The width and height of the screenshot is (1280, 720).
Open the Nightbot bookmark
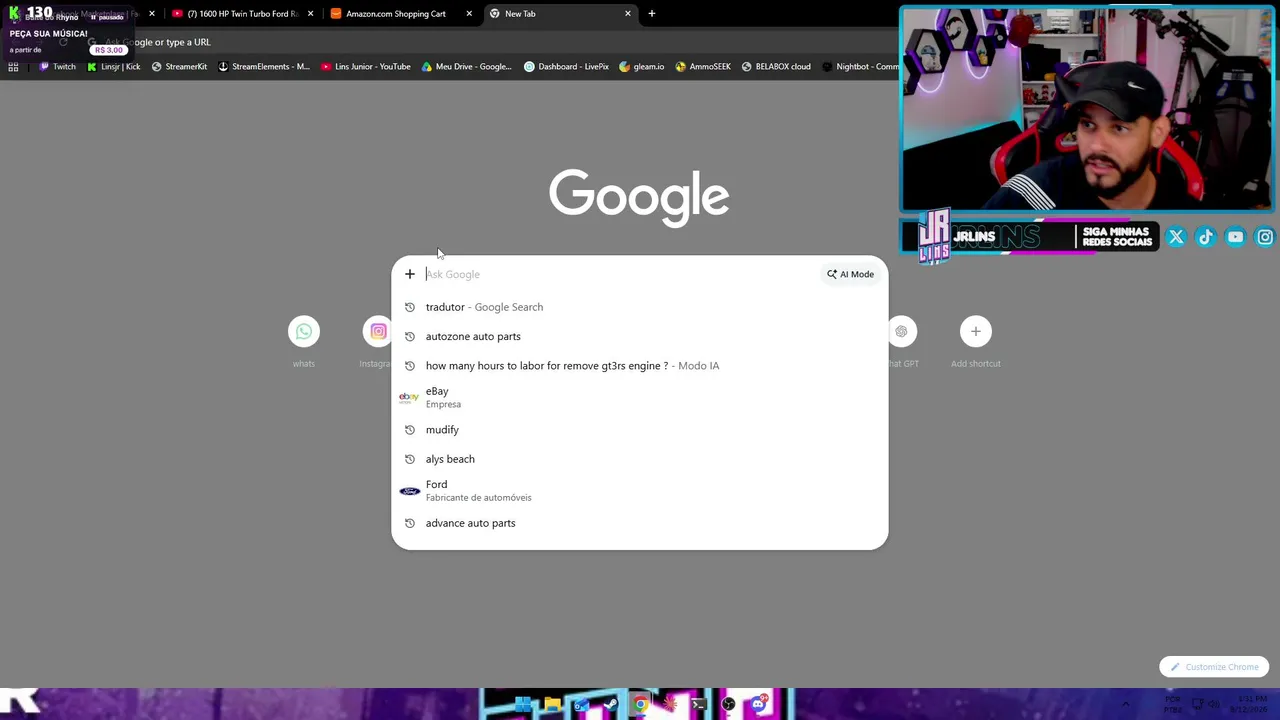(860, 67)
